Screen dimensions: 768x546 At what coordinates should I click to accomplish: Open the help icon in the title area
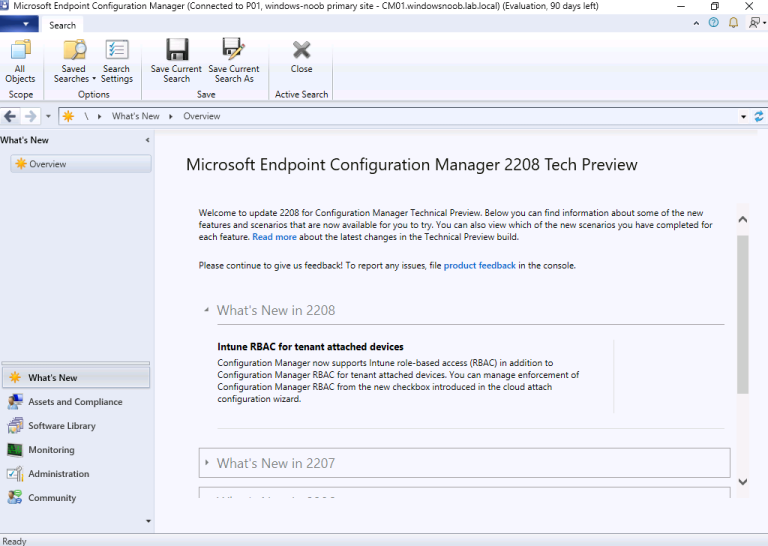(714, 21)
